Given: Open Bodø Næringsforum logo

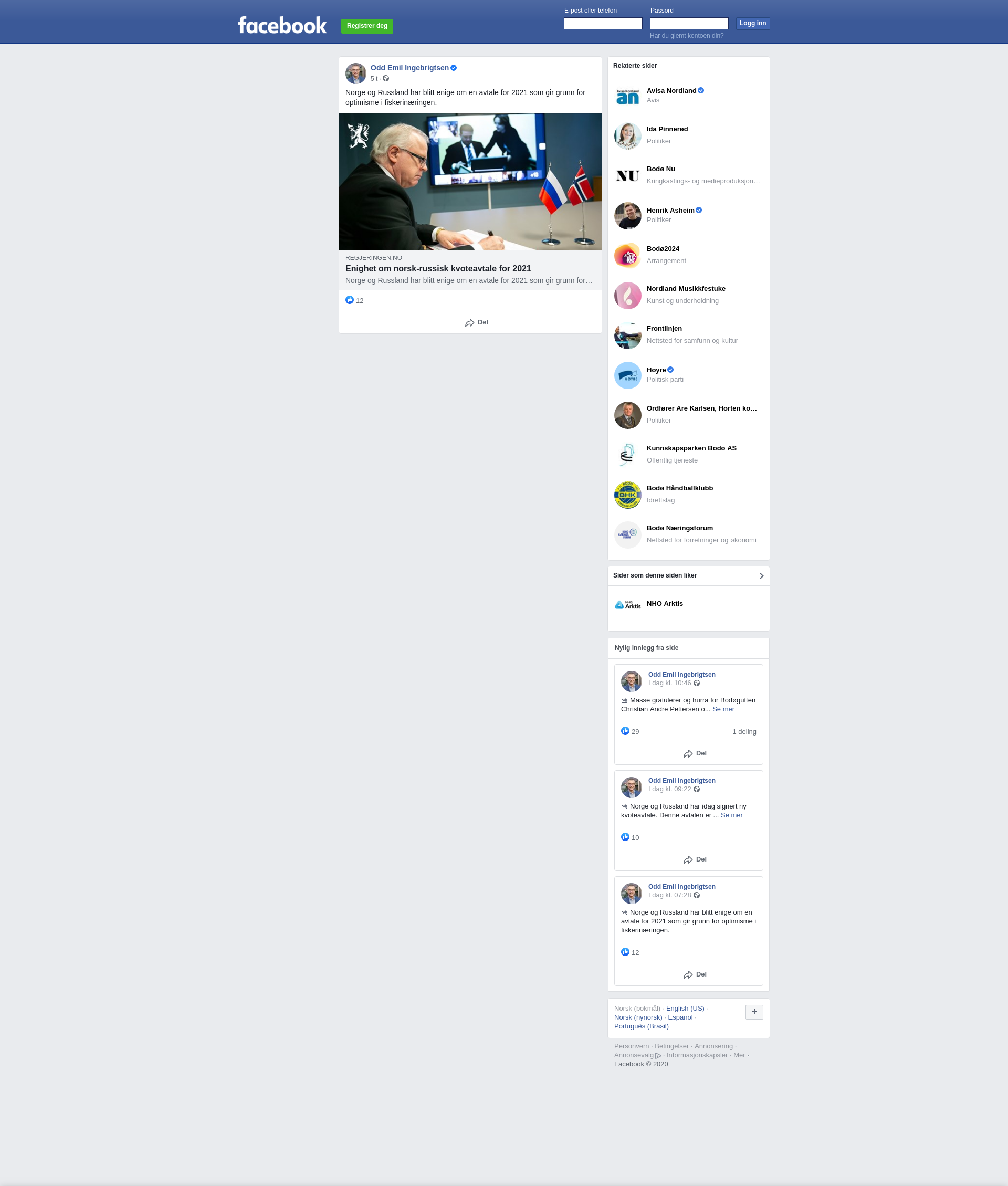Looking at the screenshot, I should [x=627, y=535].
